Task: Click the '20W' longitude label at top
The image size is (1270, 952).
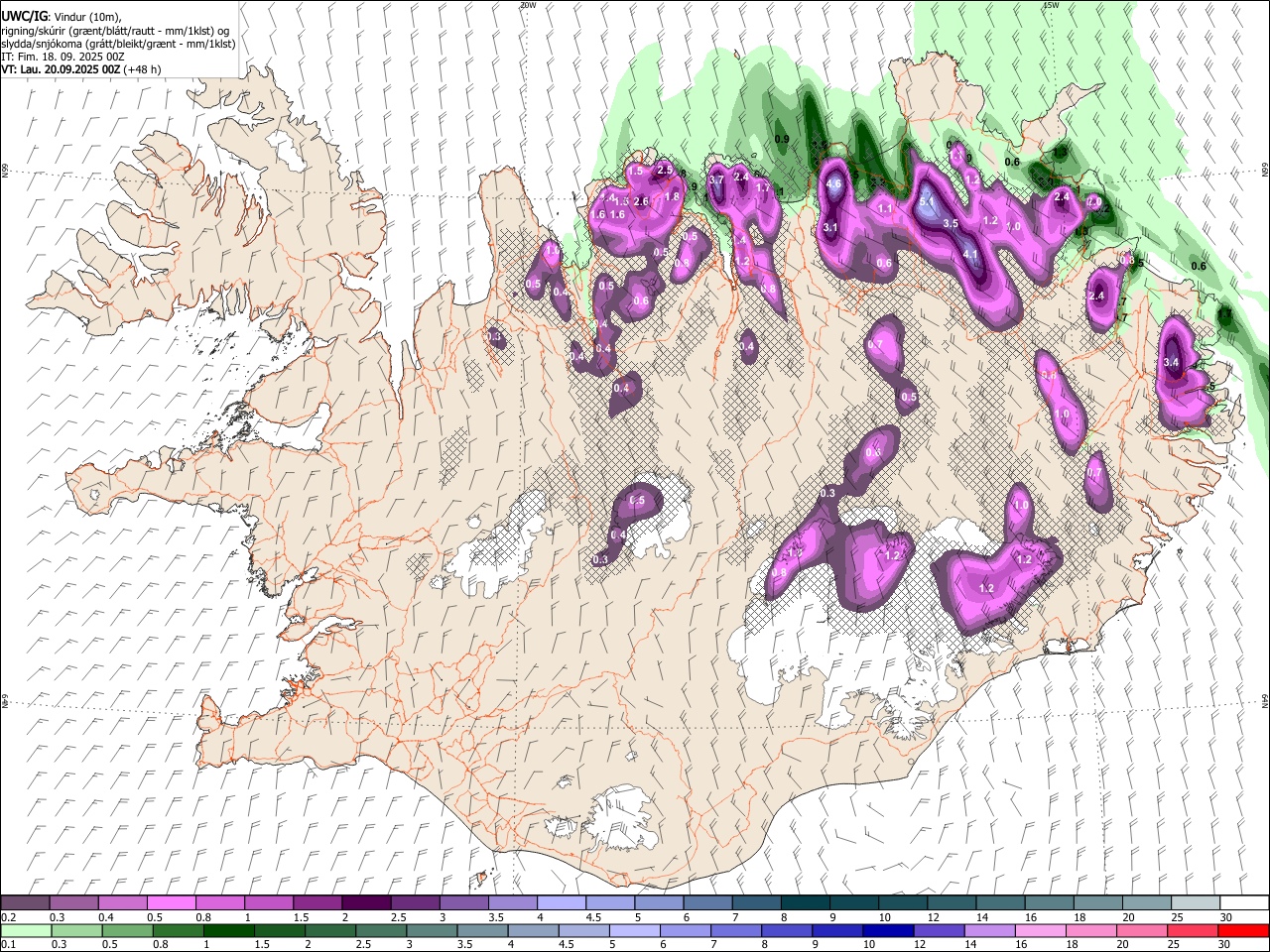Action: point(528,5)
